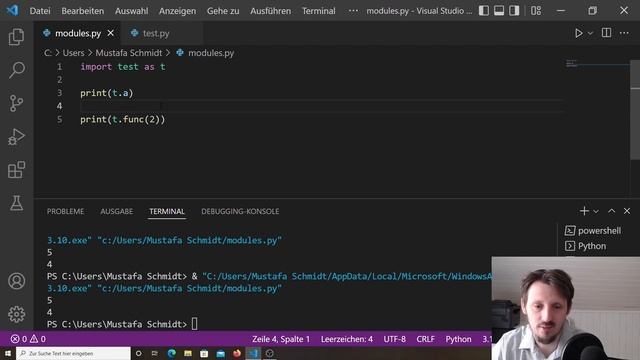The height and width of the screenshot is (360, 640).
Task: Click the minimap preview of code
Action: click(571, 63)
